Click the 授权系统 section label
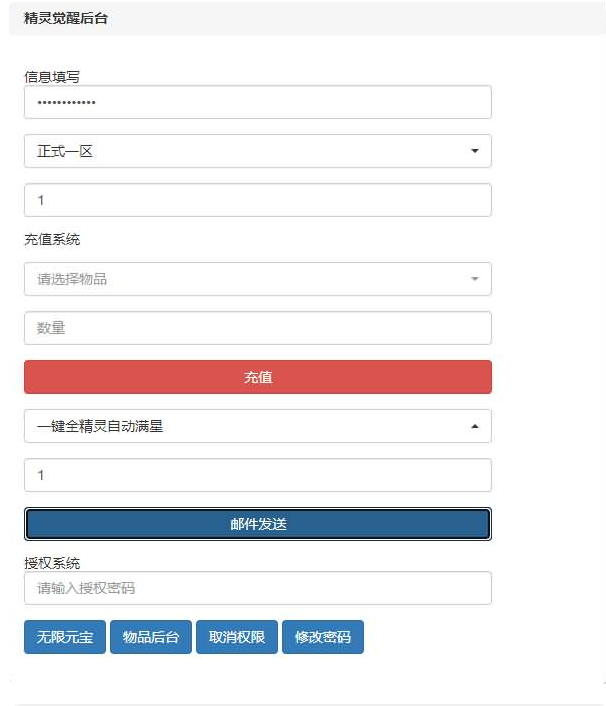The width and height of the screenshot is (606, 706). pos(52,563)
